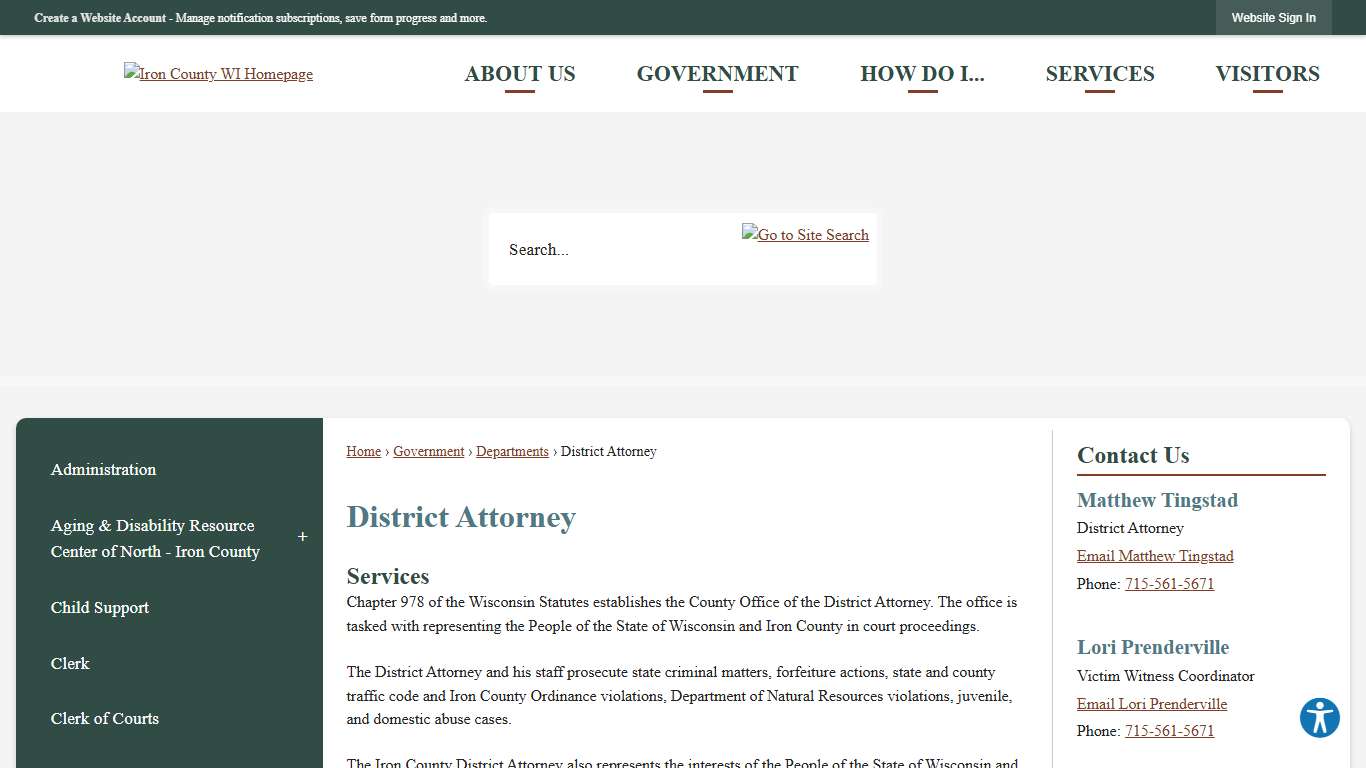
Task: Open the About Us dropdown menu
Action: point(520,73)
